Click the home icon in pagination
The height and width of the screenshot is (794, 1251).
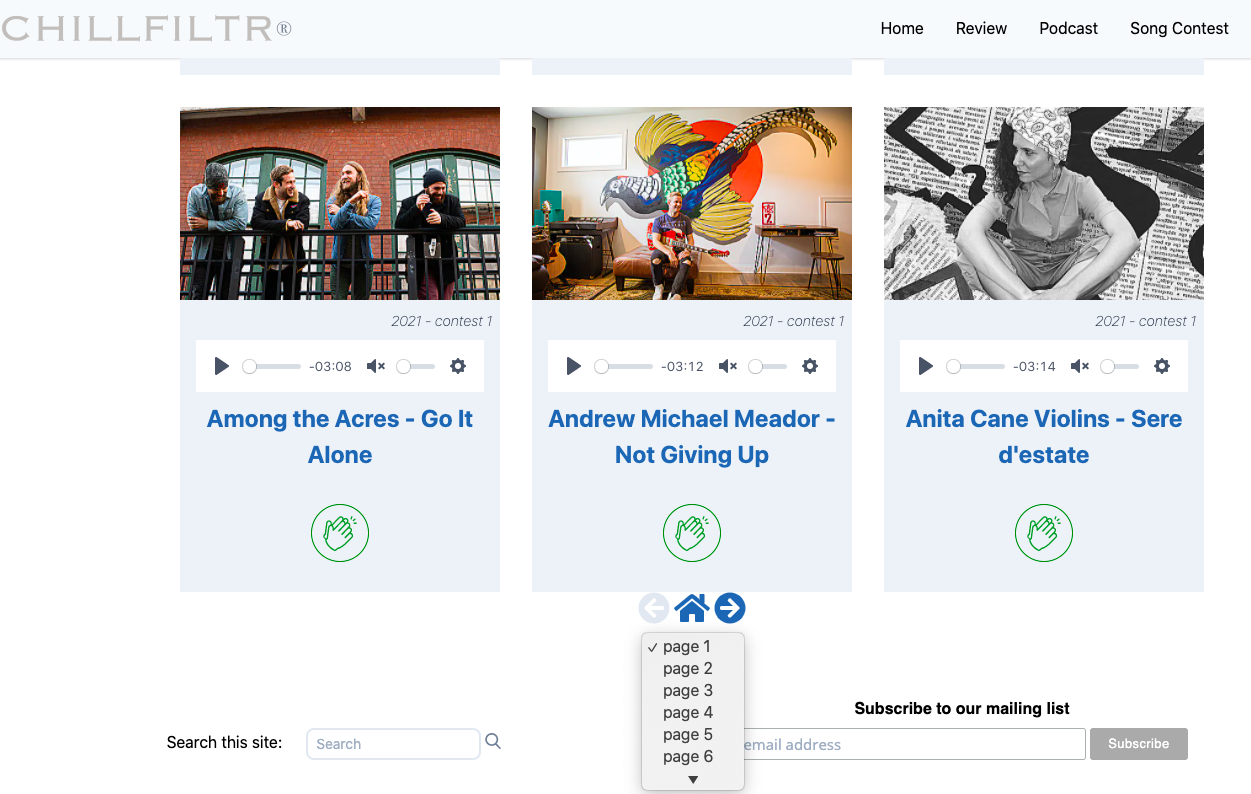(x=692, y=608)
